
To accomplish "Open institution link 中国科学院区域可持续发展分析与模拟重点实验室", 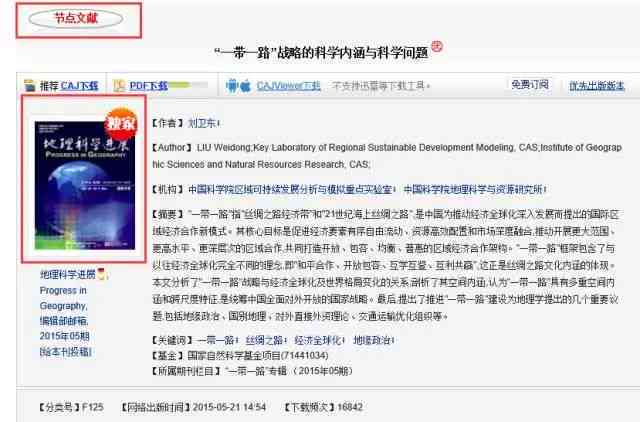I will pos(290,189).
